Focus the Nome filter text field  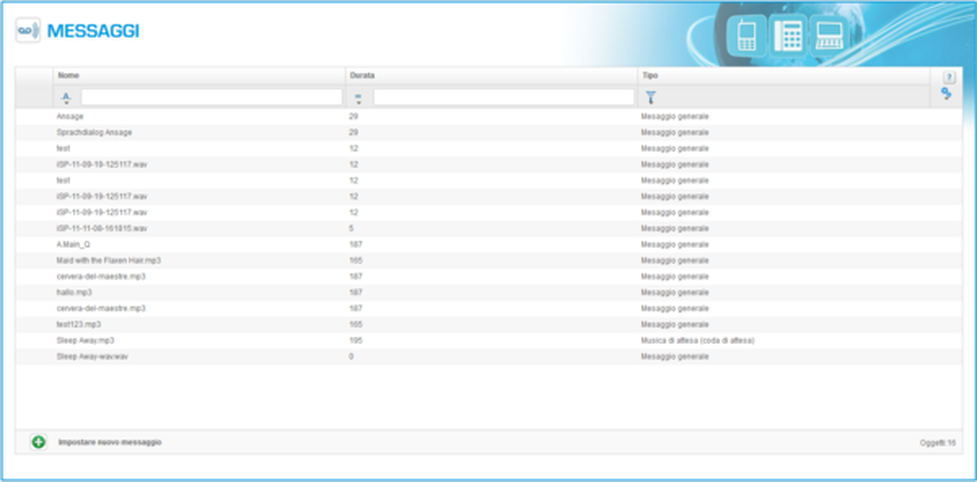(212, 97)
